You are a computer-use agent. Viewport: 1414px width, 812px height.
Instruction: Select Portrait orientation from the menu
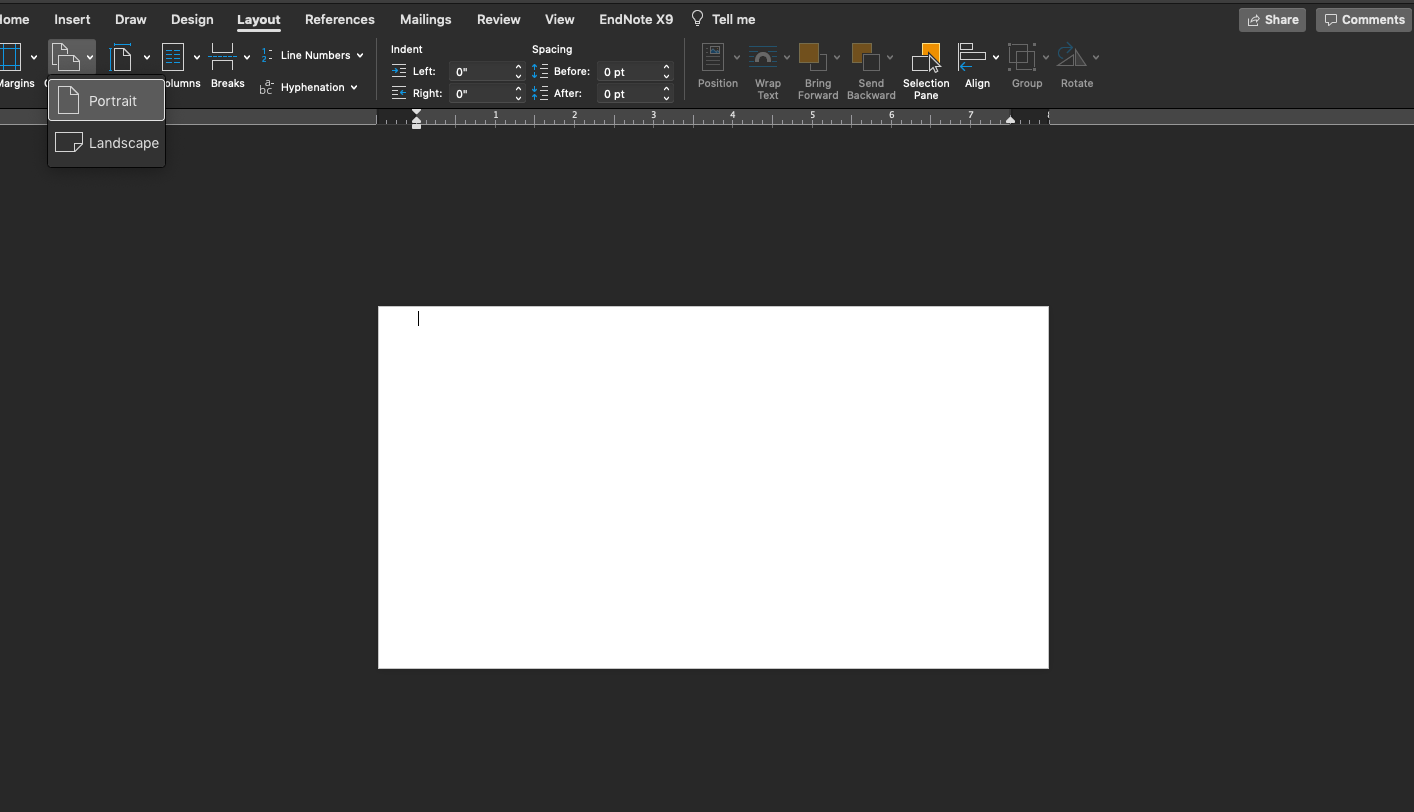point(107,101)
